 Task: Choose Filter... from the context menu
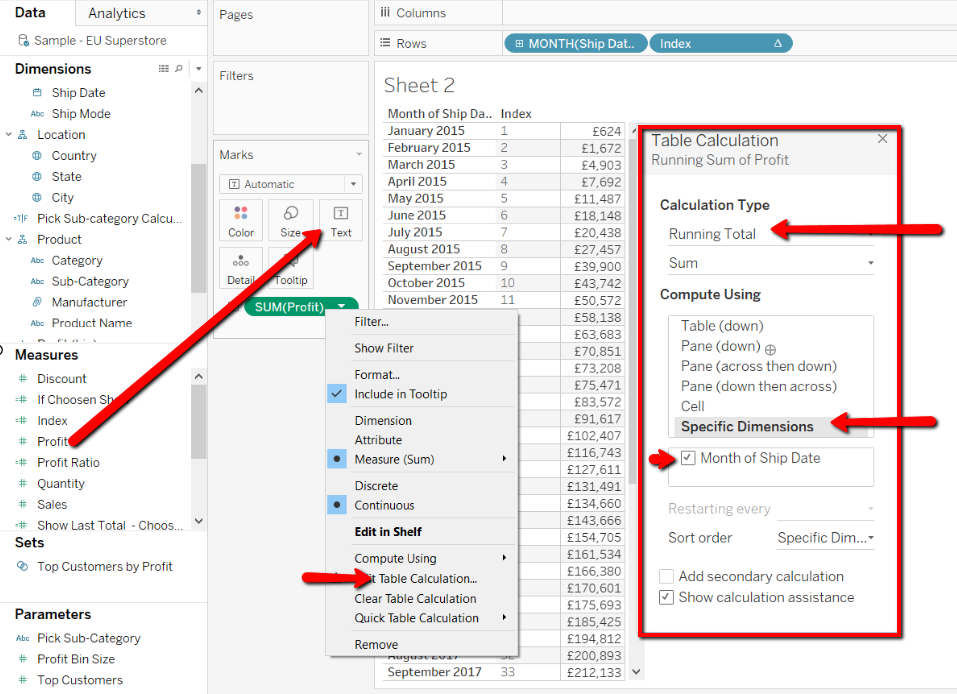[371, 322]
